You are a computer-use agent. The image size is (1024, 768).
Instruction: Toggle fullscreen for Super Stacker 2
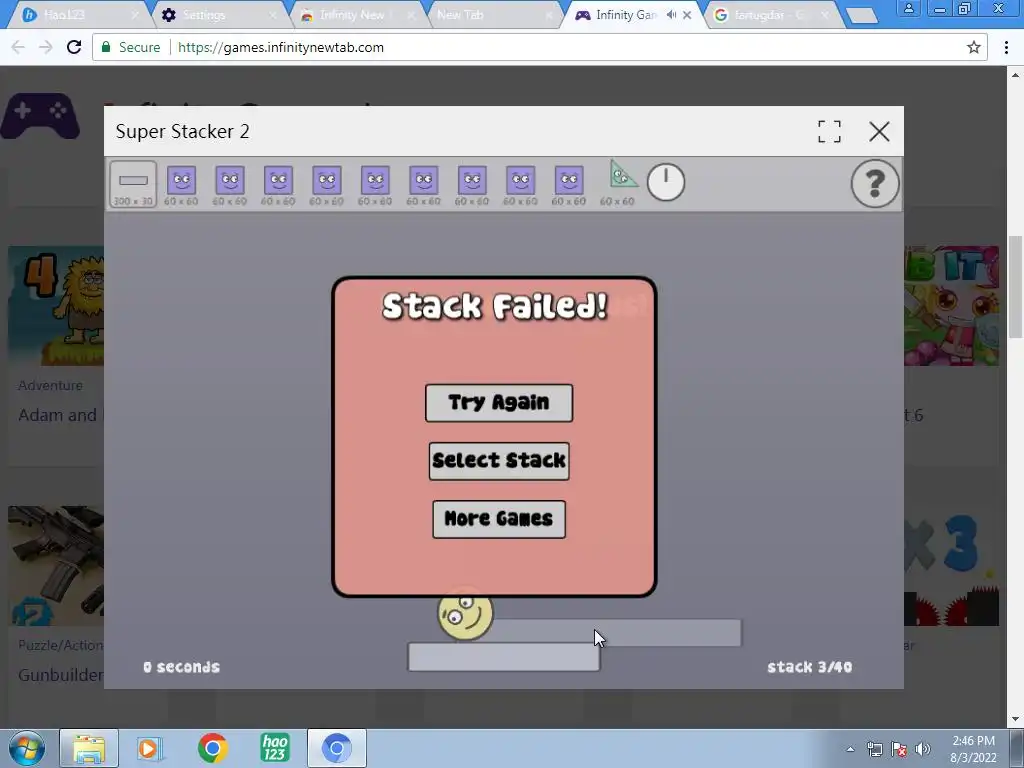(829, 131)
